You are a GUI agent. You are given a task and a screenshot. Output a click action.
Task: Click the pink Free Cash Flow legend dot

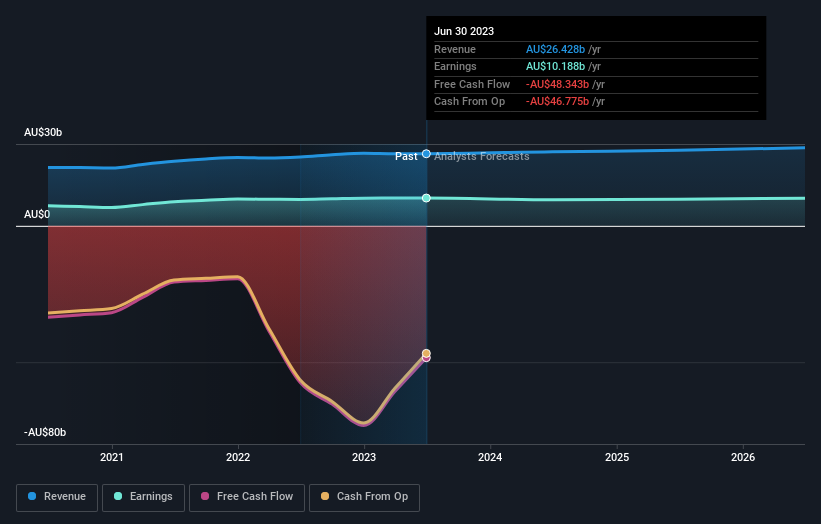[205, 496]
